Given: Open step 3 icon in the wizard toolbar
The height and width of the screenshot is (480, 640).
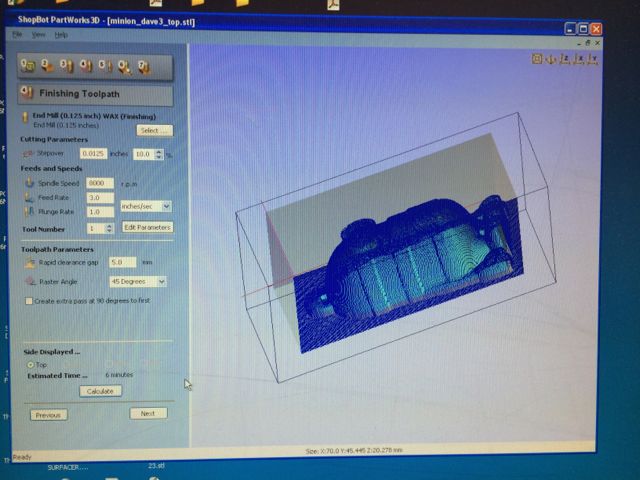Looking at the screenshot, I should point(67,66).
